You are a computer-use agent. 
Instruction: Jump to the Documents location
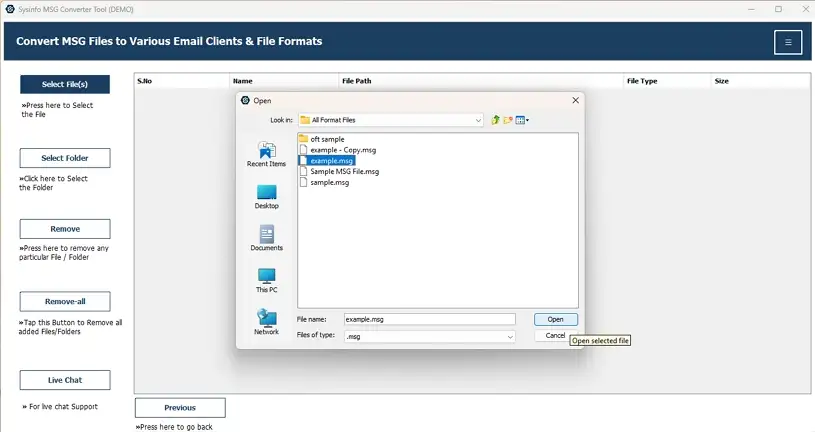267,238
